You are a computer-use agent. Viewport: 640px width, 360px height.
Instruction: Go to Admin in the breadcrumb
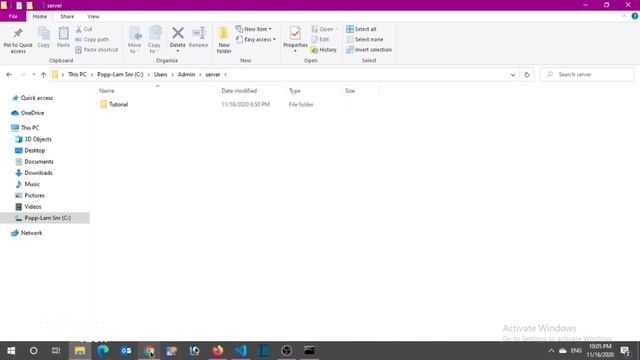tap(186, 75)
